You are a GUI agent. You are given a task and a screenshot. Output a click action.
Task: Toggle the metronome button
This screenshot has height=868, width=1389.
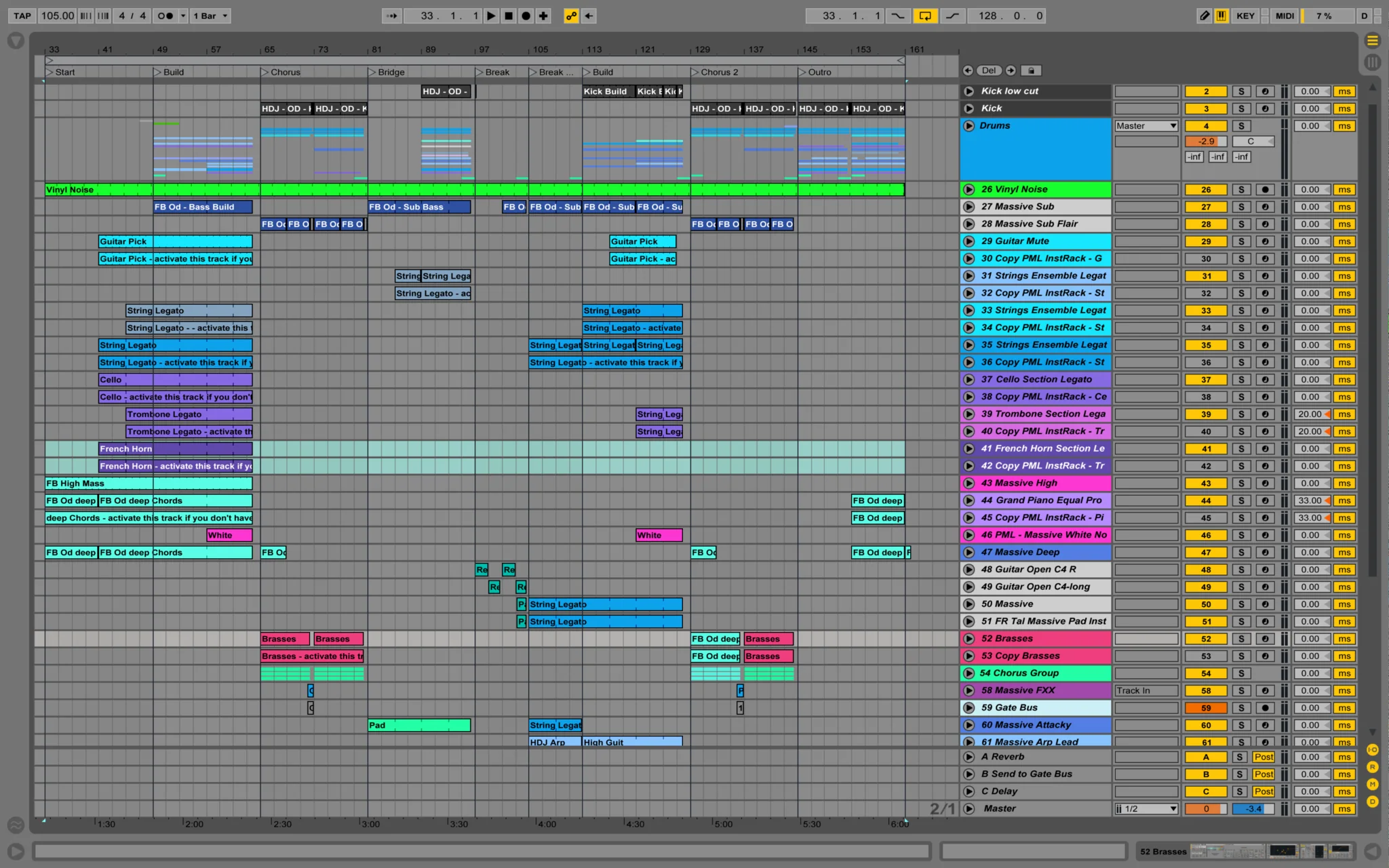pos(165,16)
